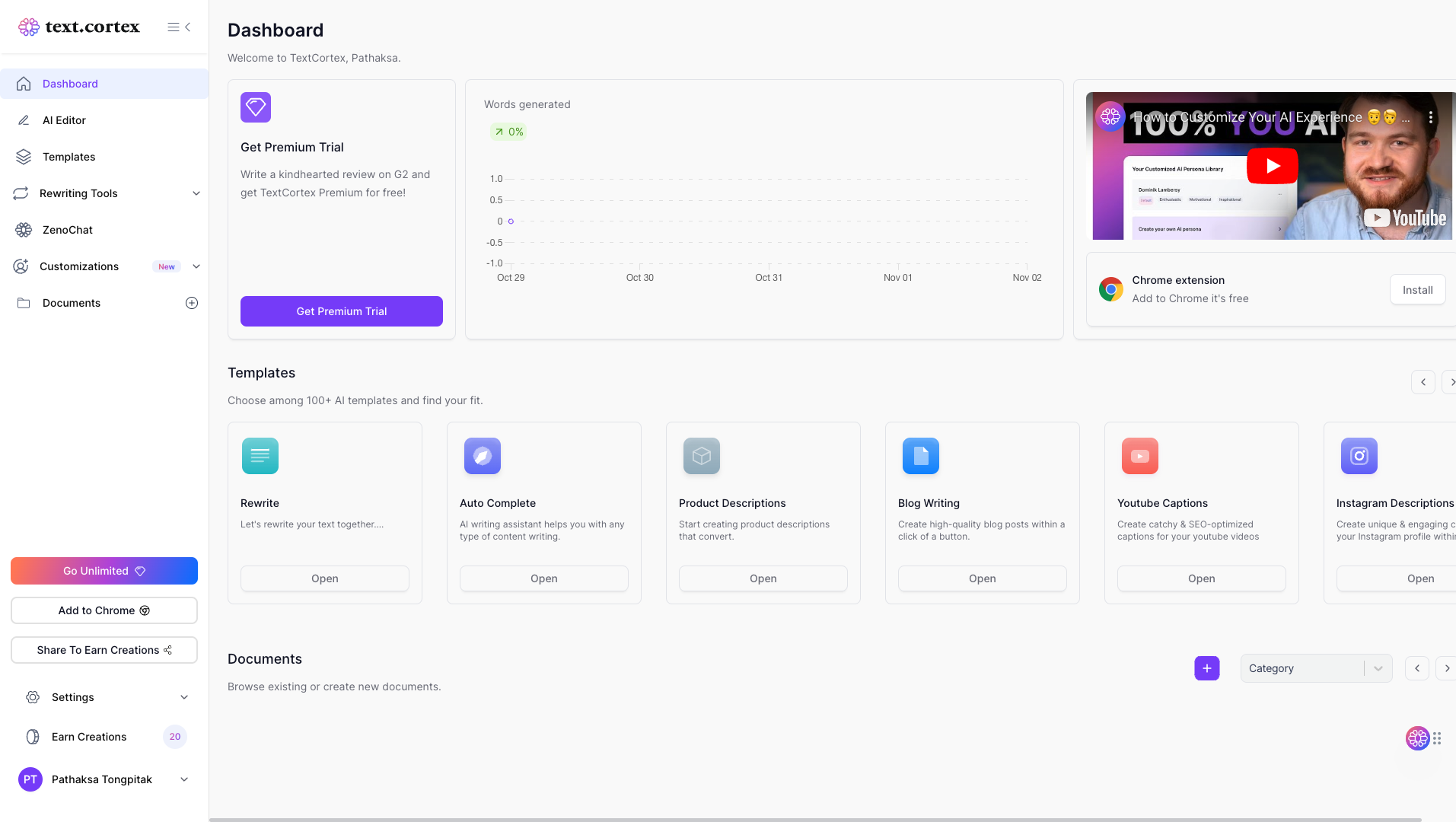The height and width of the screenshot is (822, 1456).
Task: Expand the Rewriting Tools submenu
Action: (x=196, y=193)
